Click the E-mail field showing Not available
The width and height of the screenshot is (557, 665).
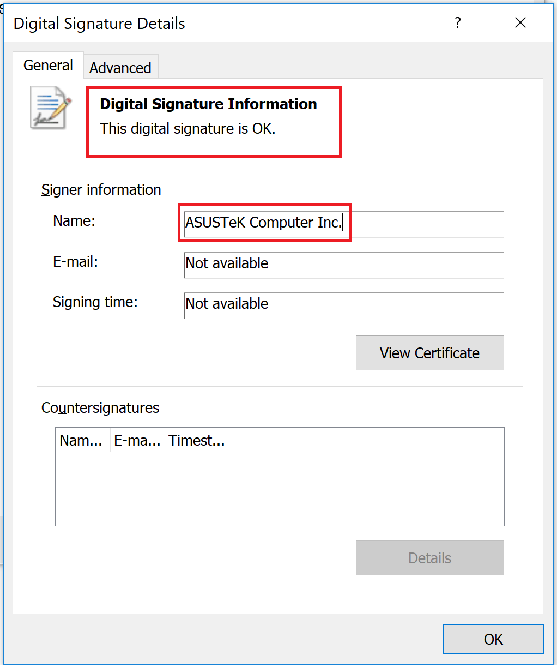pyautogui.click(x=344, y=265)
